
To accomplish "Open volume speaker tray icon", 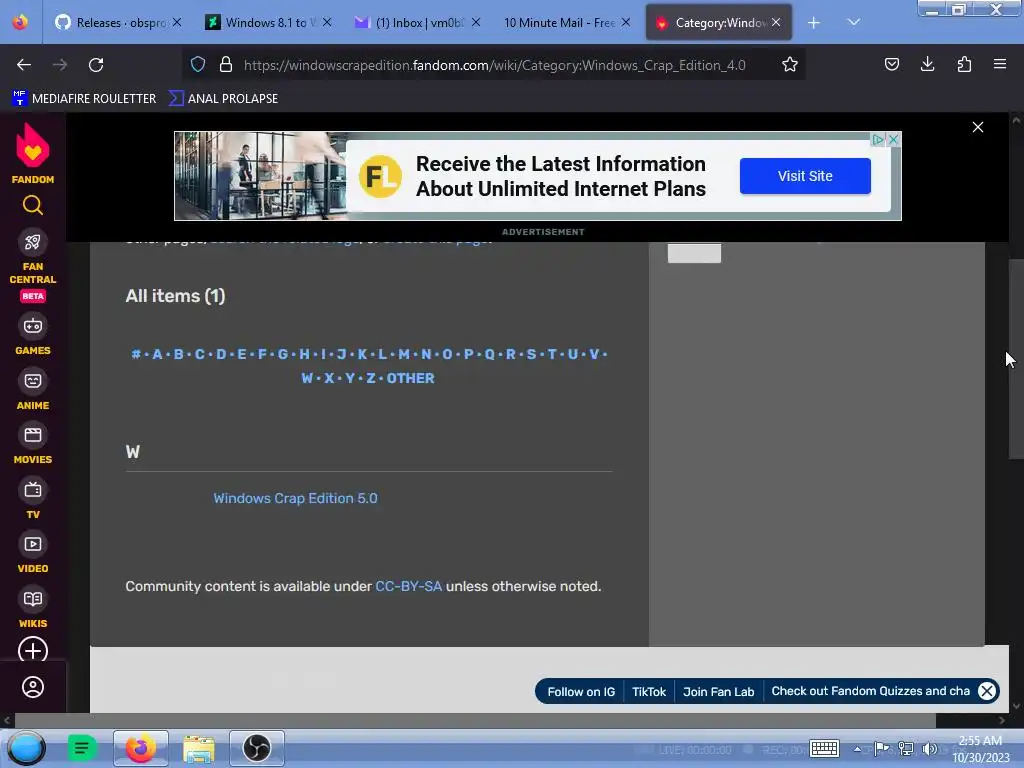I will (928, 748).
